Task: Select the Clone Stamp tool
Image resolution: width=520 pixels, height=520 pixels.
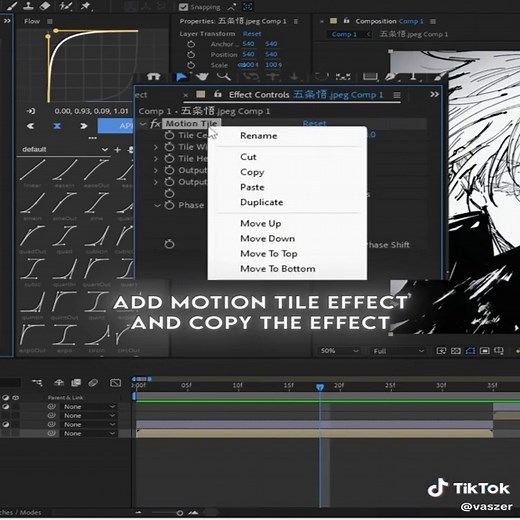Action: (28, 6)
